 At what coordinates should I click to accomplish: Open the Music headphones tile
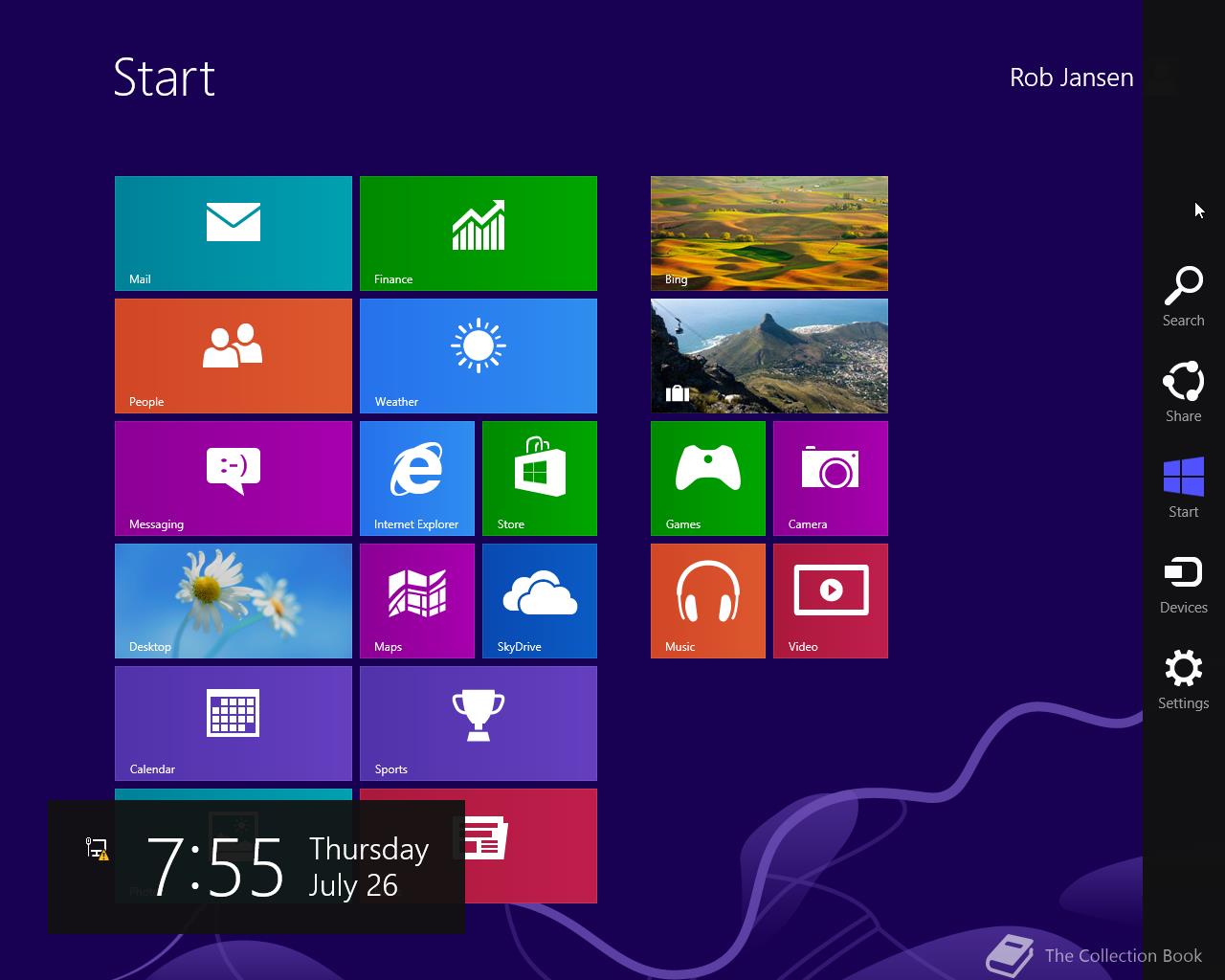pyautogui.click(x=708, y=601)
